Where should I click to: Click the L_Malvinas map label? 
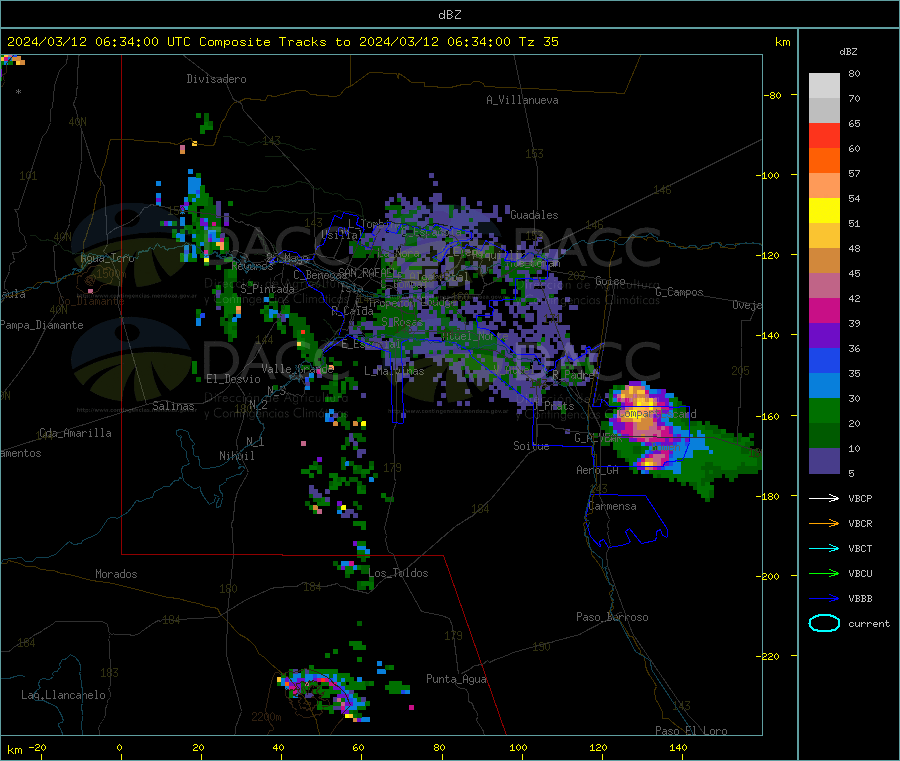(x=394, y=371)
